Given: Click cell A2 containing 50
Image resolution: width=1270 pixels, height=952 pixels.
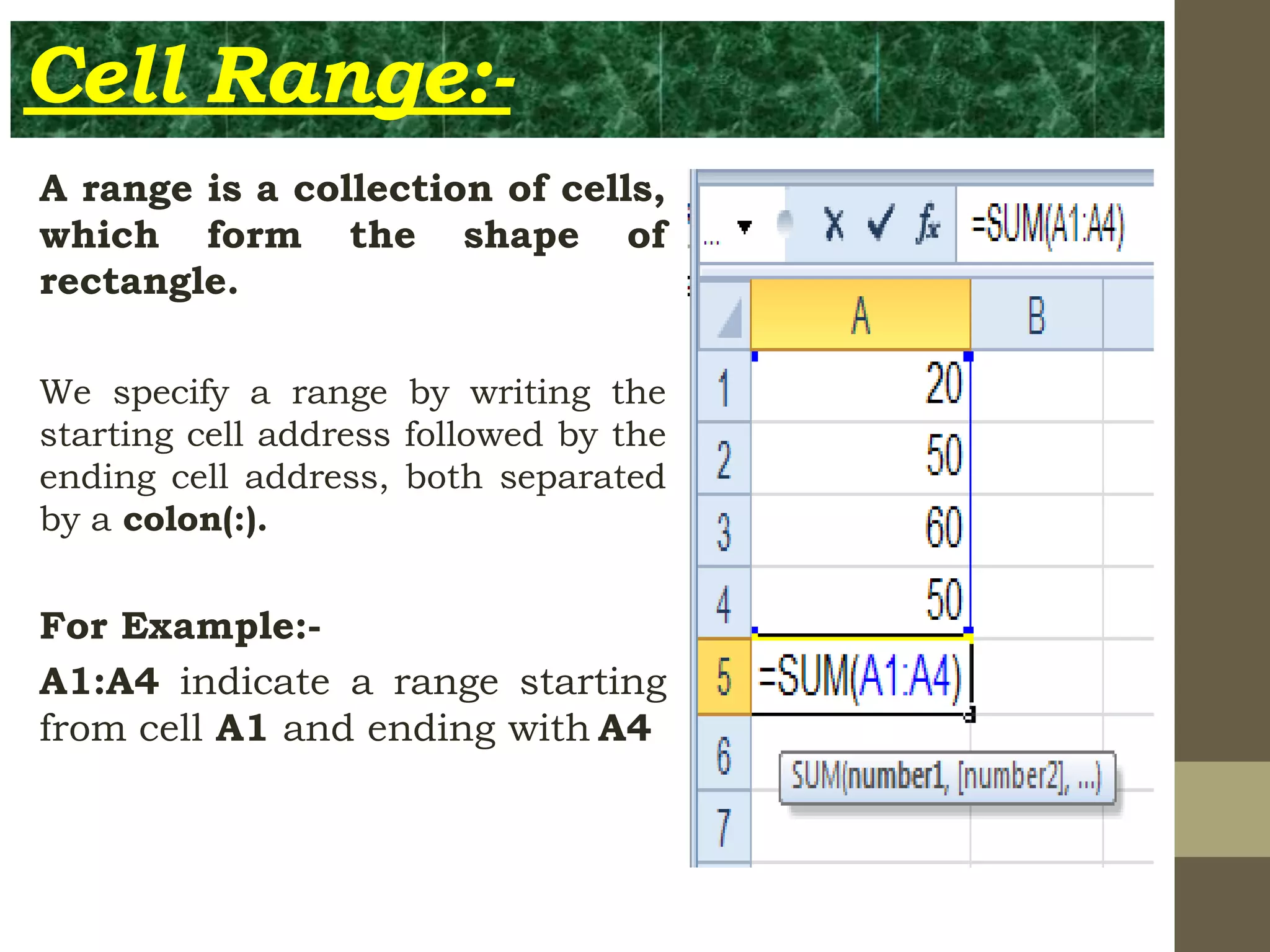Looking at the screenshot, I should point(861,459).
